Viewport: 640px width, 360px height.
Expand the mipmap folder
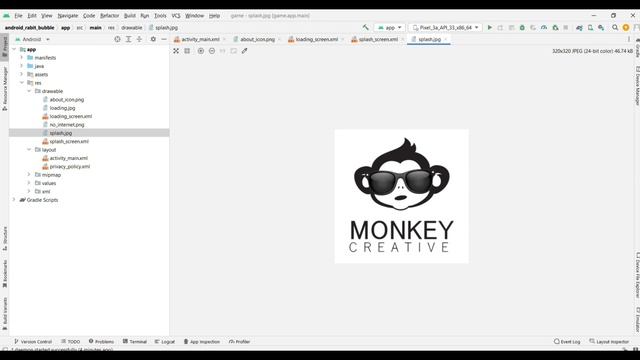[x=29, y=175]
